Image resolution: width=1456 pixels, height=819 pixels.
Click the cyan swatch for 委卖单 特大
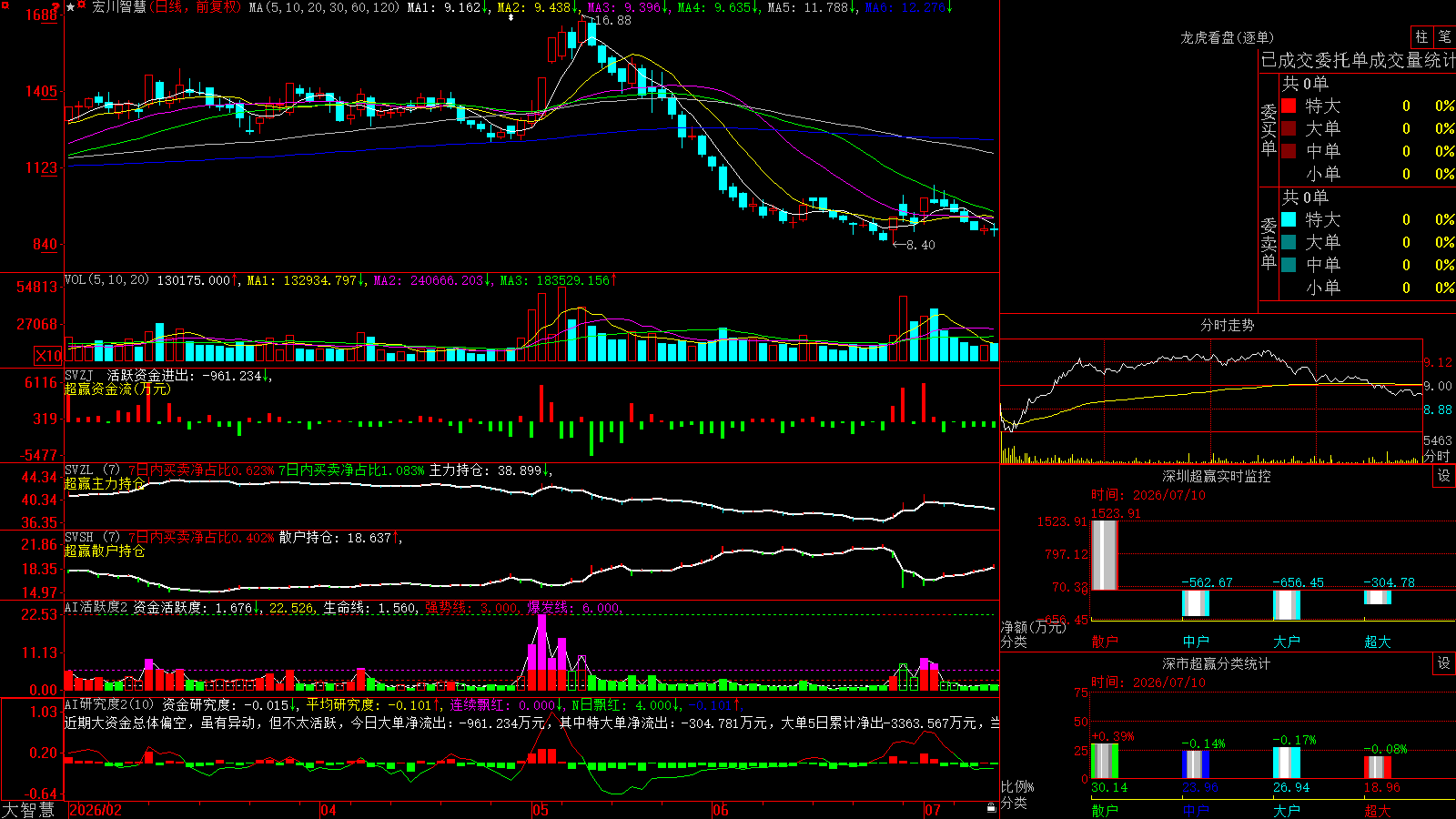tap(1289, 219)
